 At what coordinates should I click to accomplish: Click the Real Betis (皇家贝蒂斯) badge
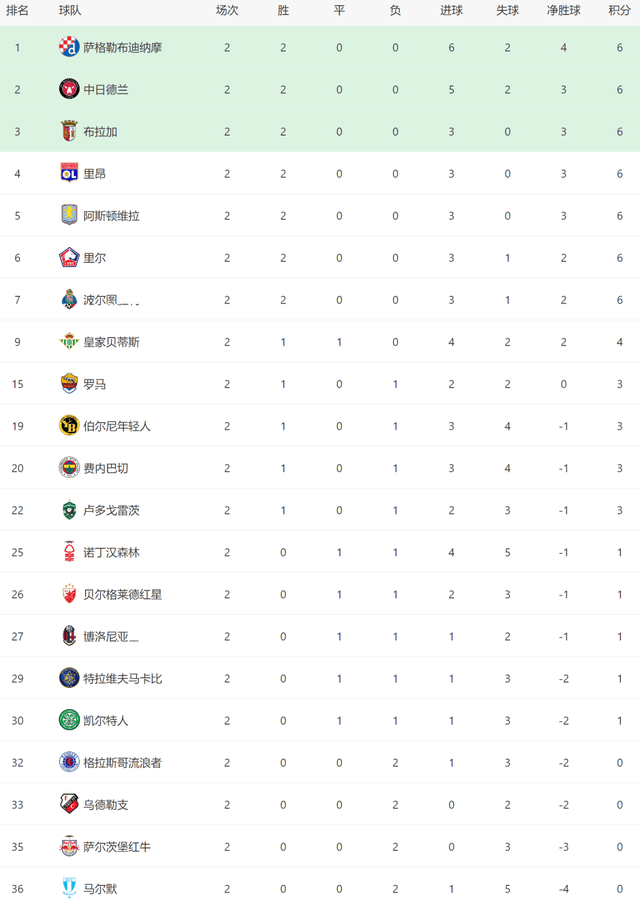tap(69, 342)
